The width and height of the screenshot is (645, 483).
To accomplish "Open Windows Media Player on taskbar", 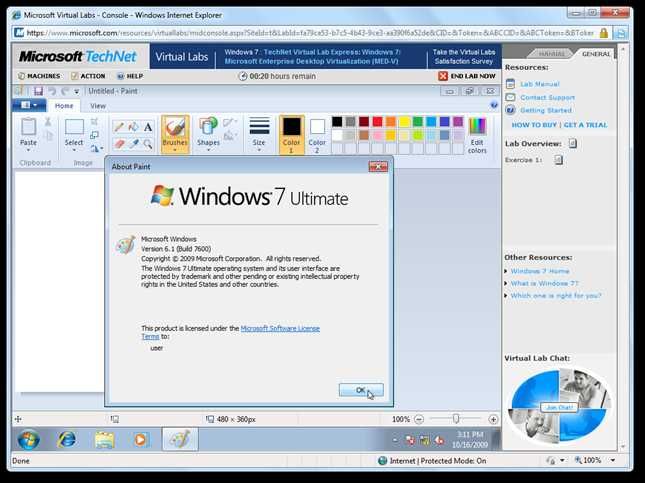I will click(141, 440).
